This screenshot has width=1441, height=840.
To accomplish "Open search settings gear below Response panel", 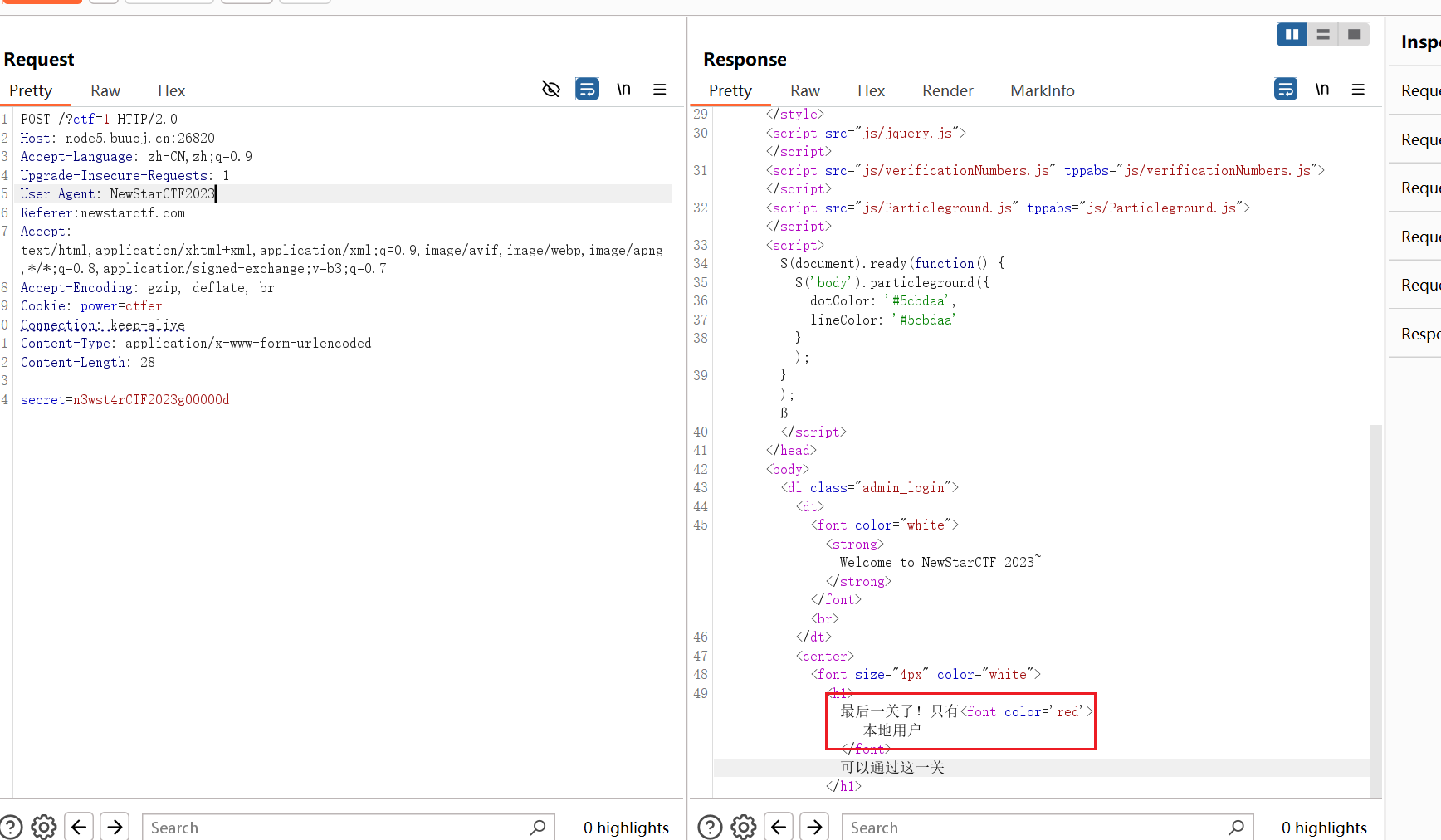I will pyautogui.click(x=744, y=828).
